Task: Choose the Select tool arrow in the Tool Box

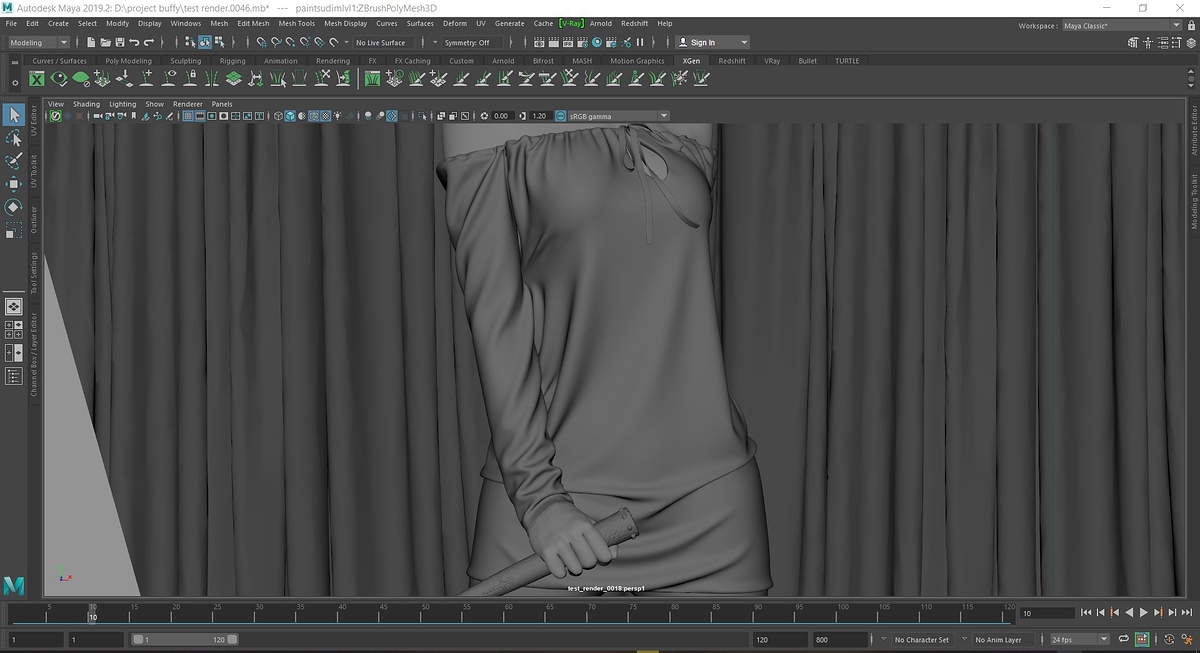Action: pyautogui.click(x=14, y=115)
